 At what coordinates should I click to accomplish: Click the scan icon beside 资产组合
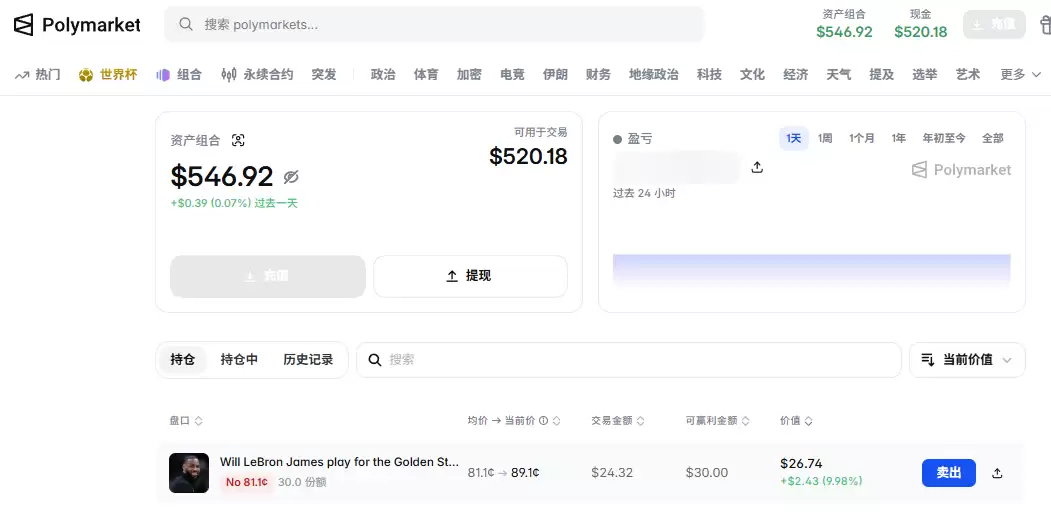pos(238,140)
